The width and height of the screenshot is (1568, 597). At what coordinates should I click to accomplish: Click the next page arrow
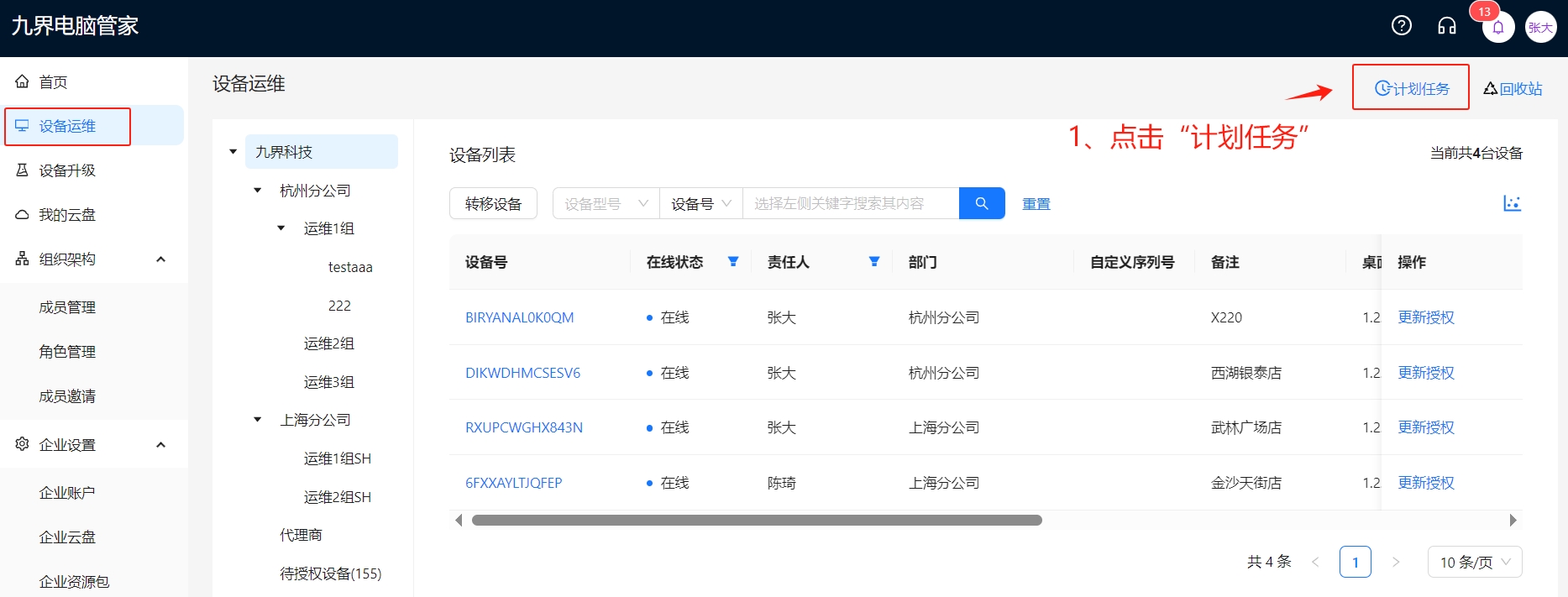(1396, 562)
